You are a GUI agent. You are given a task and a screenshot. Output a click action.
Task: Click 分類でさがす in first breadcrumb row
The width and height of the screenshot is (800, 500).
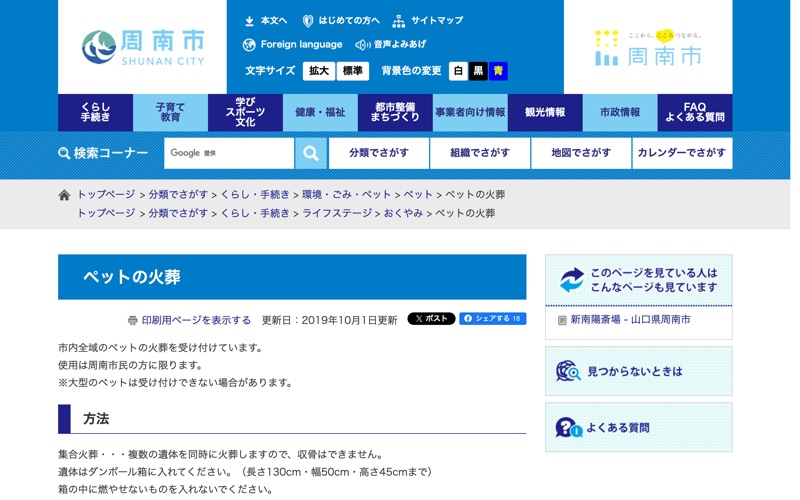click(178, 195)
